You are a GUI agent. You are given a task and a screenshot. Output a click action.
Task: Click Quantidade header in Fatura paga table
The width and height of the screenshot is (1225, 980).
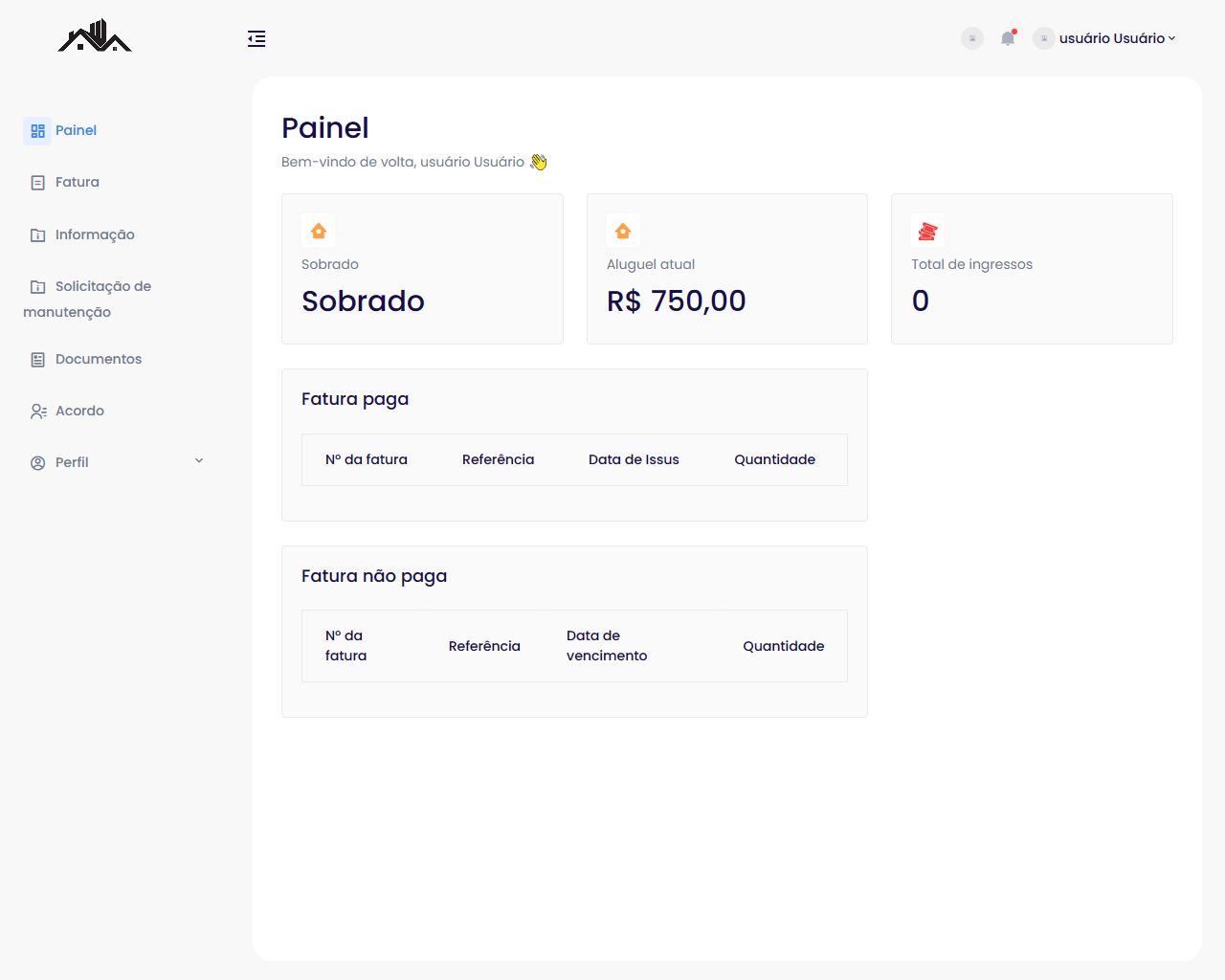(774, 459)
